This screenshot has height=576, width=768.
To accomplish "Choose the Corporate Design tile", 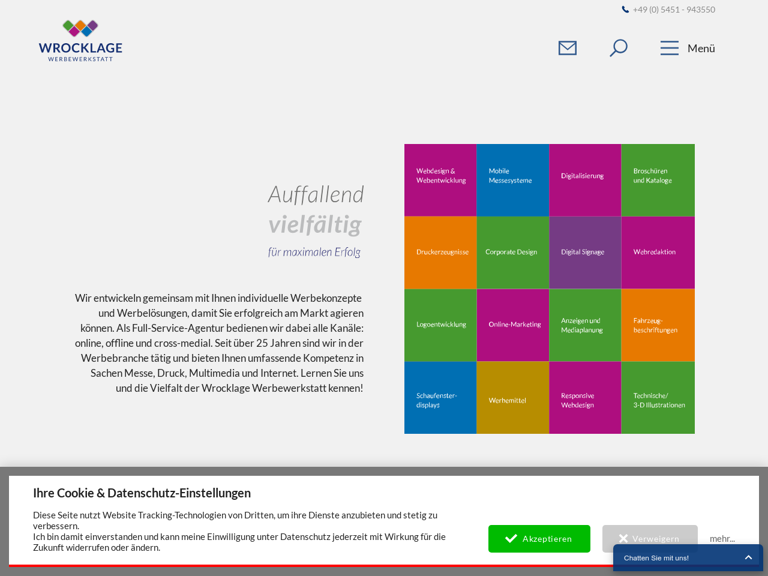I will pyautogui.click(x=512, y=252).
